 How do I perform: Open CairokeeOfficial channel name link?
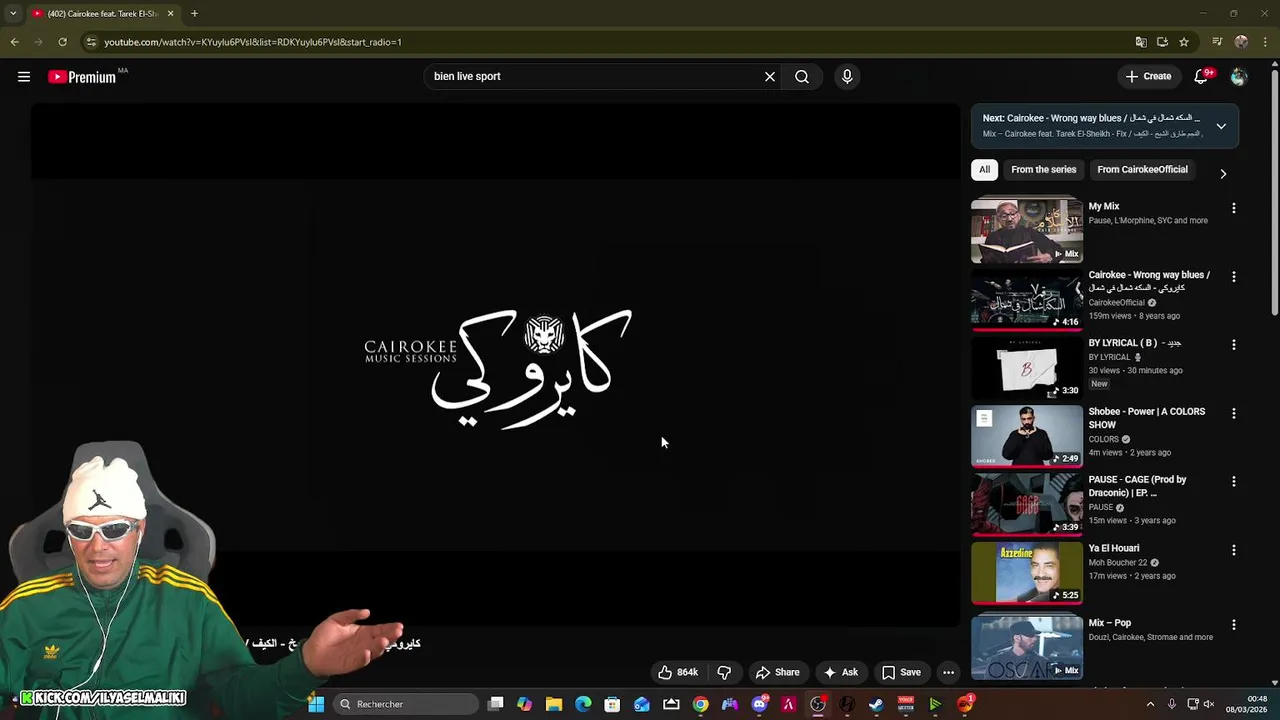click(x=1116, y=302)
